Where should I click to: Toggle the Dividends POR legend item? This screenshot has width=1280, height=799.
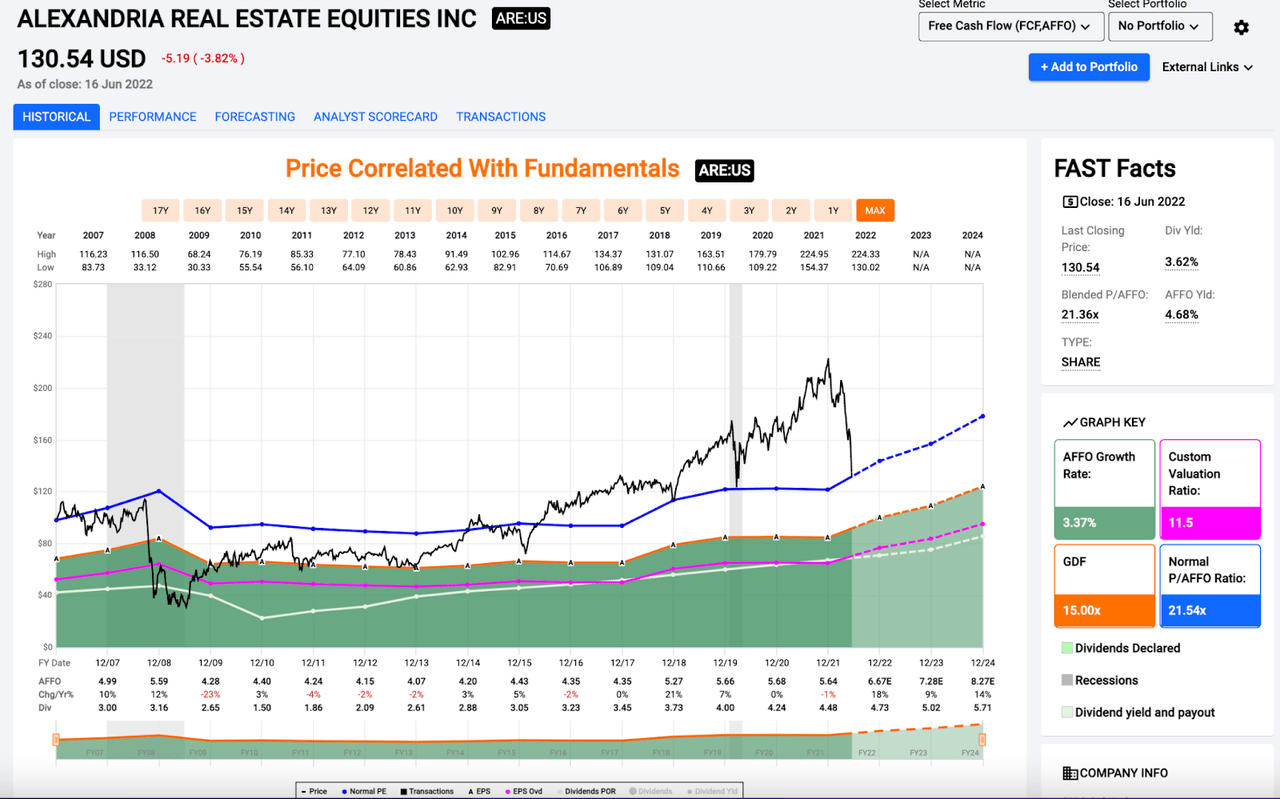pyautogui.click(x=586, y=791)
